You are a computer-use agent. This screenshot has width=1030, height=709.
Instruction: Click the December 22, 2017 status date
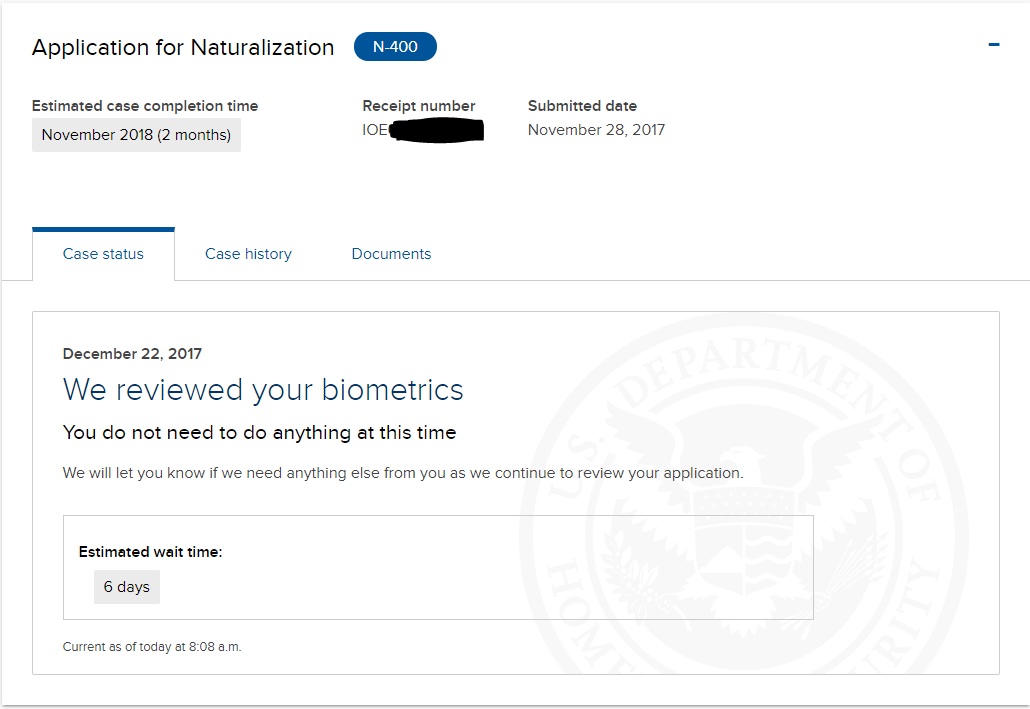tap(132, 354)
